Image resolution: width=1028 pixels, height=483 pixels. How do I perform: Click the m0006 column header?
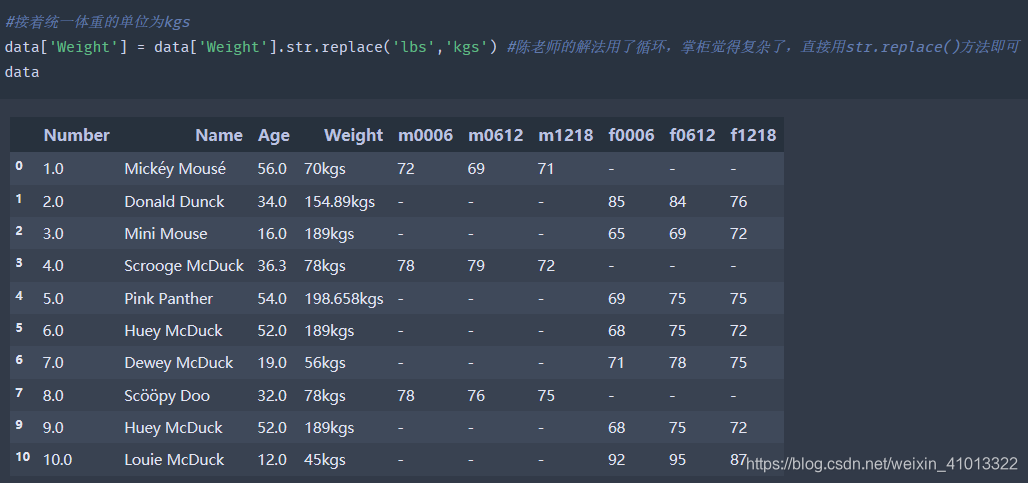[425, 135]
